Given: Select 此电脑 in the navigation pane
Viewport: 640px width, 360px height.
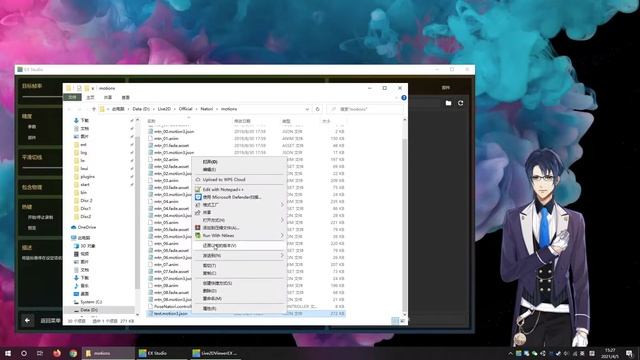Looking at the screenshot, I should tap(81, 238).
